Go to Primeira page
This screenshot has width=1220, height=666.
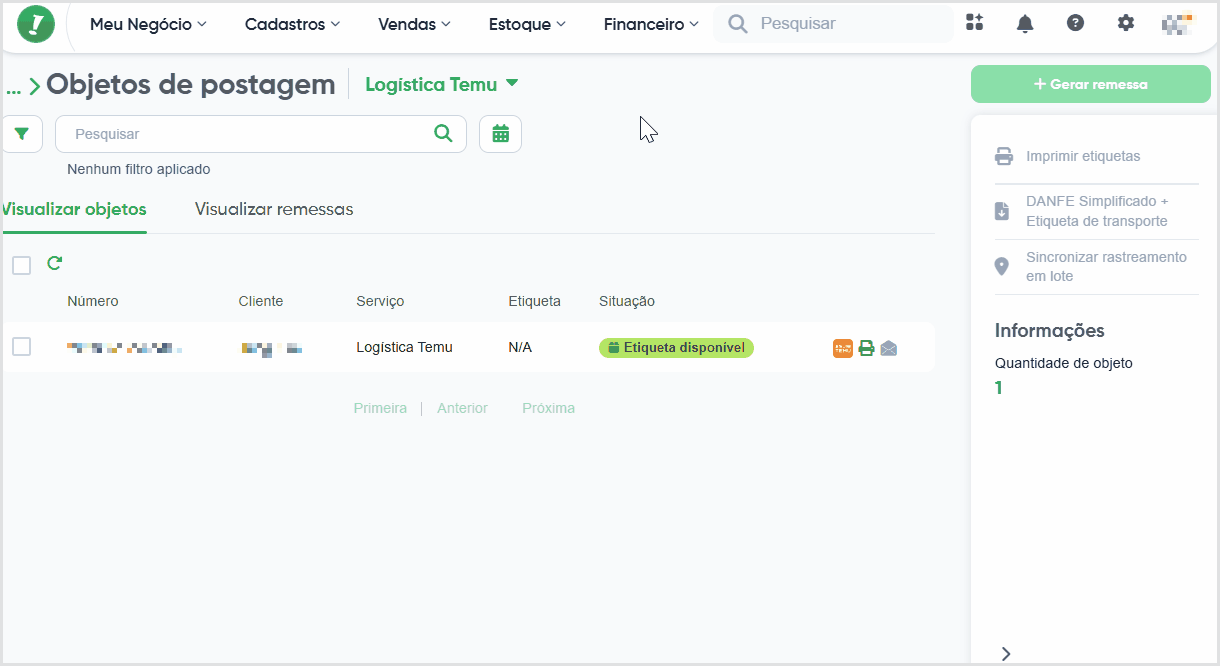[380, 408]
